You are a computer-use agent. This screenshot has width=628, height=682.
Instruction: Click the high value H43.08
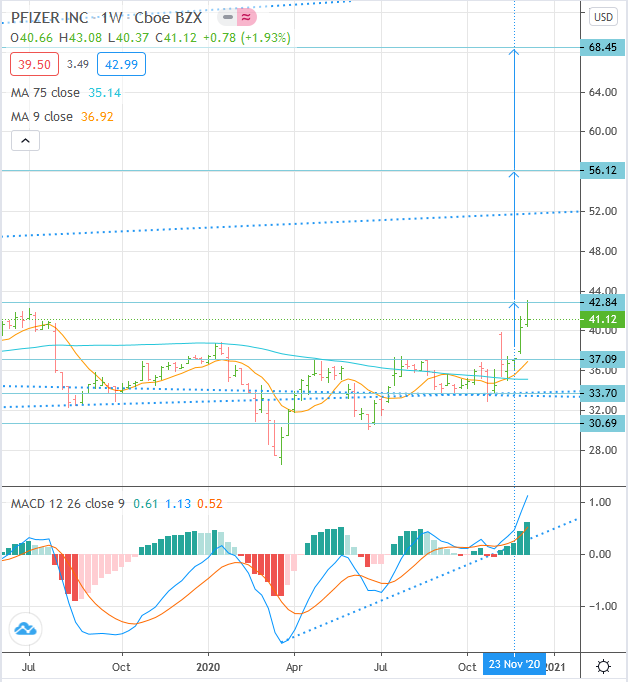point(80,38)
